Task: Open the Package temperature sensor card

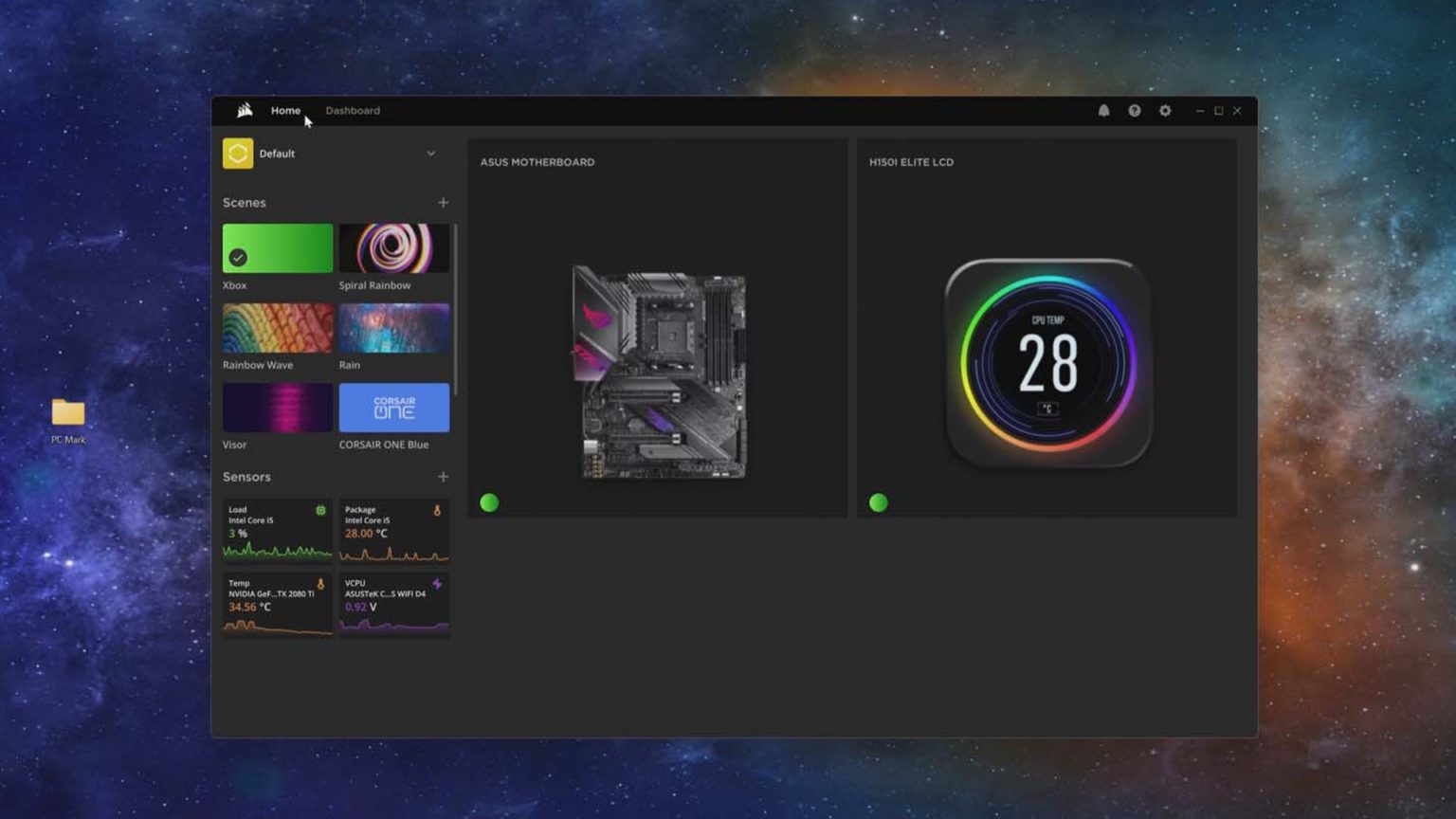Action: (394, 531)
